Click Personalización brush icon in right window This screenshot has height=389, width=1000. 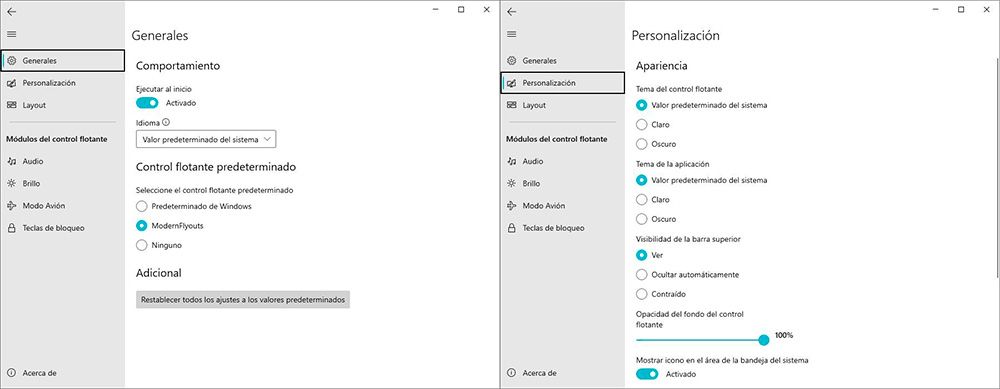511,83
